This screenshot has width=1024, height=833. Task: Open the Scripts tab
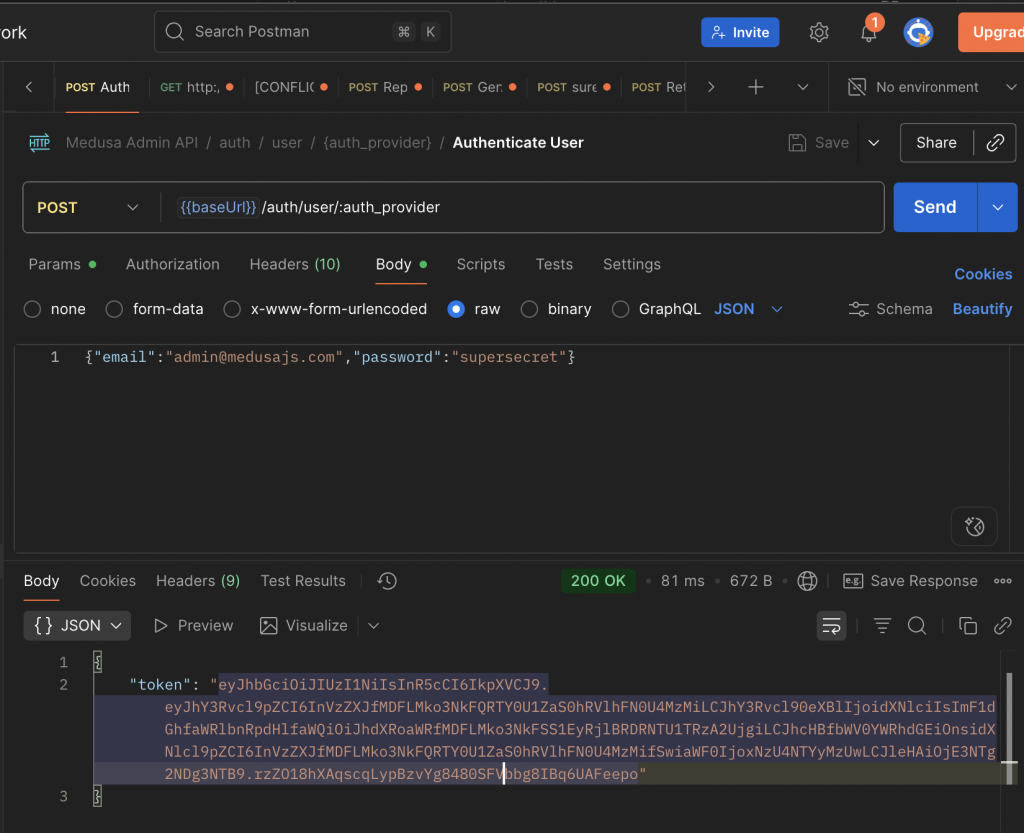tap(481, 264)
